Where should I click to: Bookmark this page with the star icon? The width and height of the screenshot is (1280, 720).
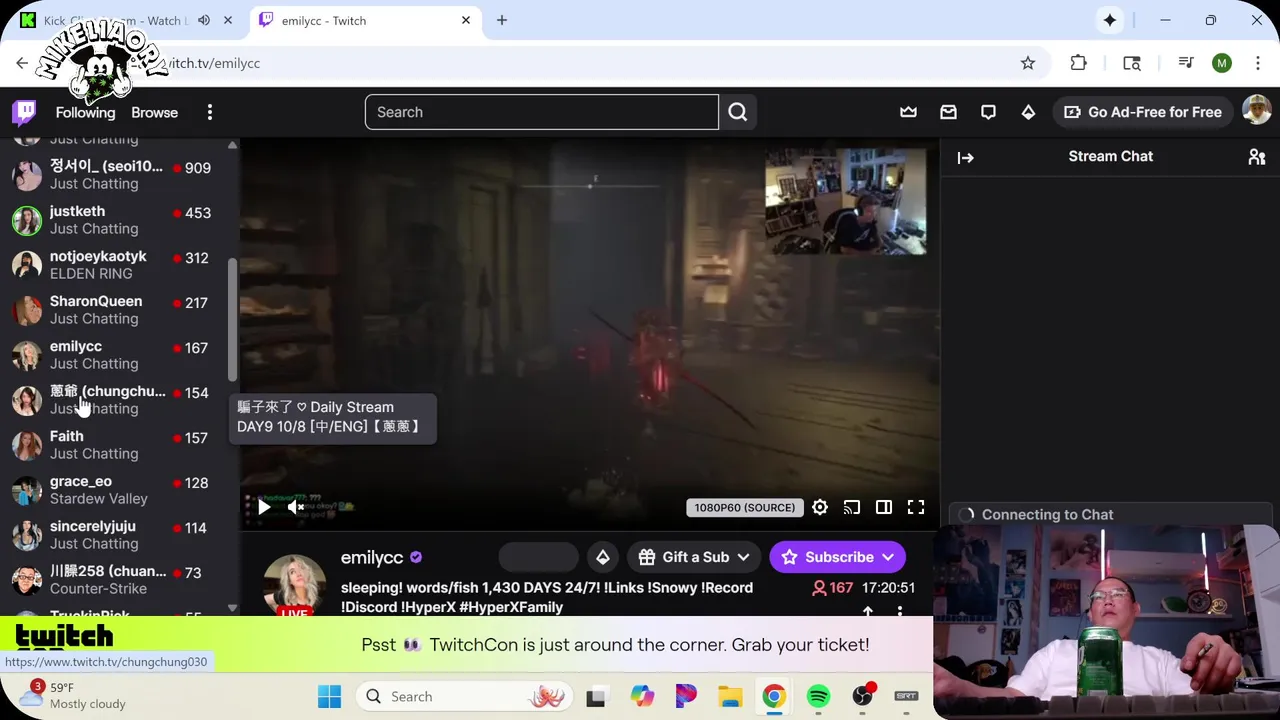[x=1028, y=63]
